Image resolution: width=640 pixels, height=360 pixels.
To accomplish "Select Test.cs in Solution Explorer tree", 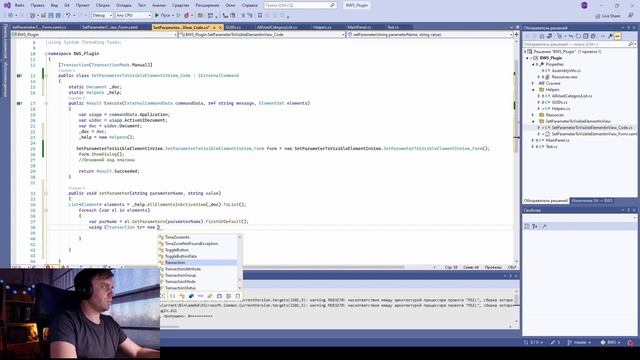I will (x=551, y=147).
